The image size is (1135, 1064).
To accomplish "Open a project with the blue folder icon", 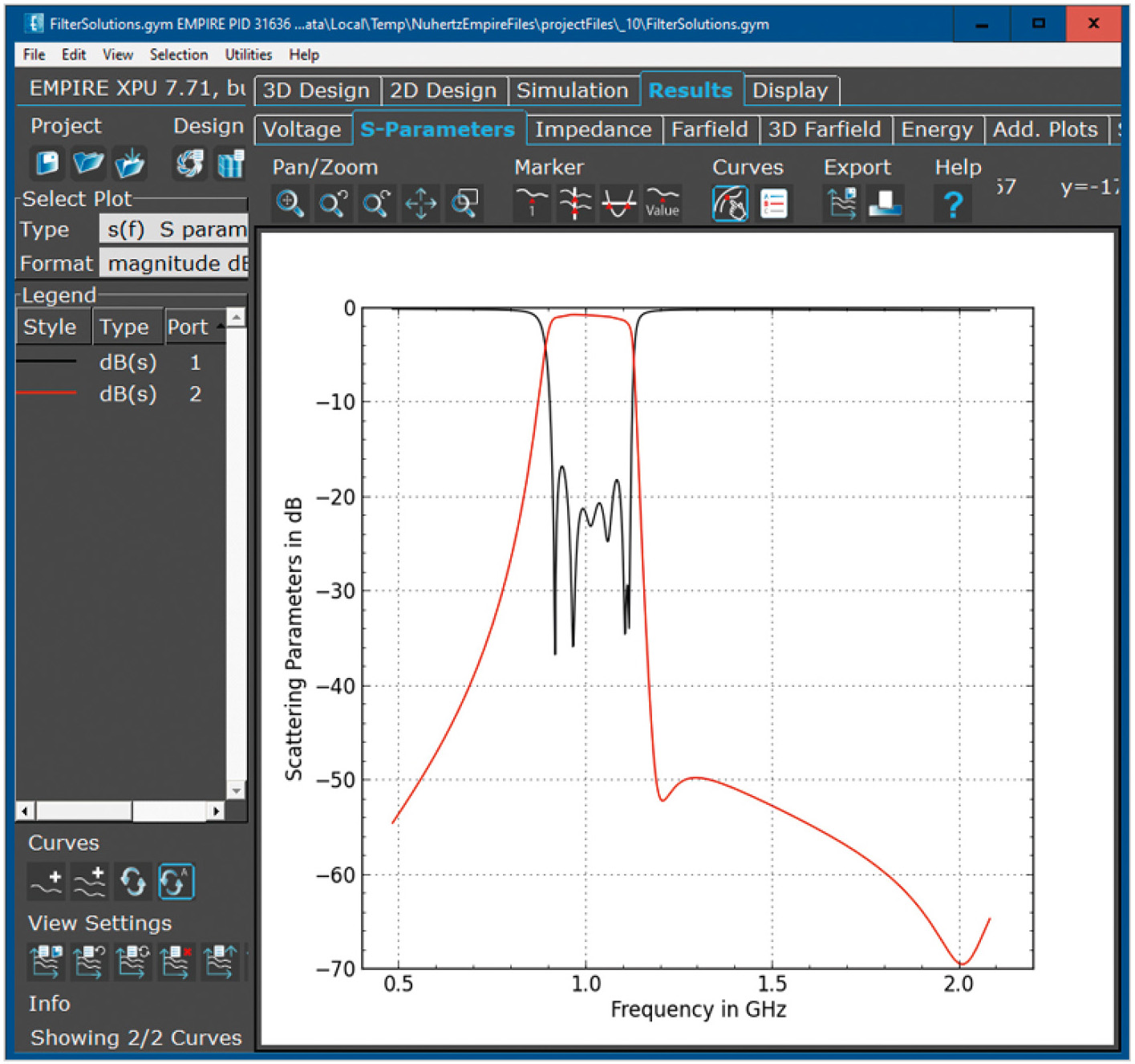I will (x=87, y=164).
